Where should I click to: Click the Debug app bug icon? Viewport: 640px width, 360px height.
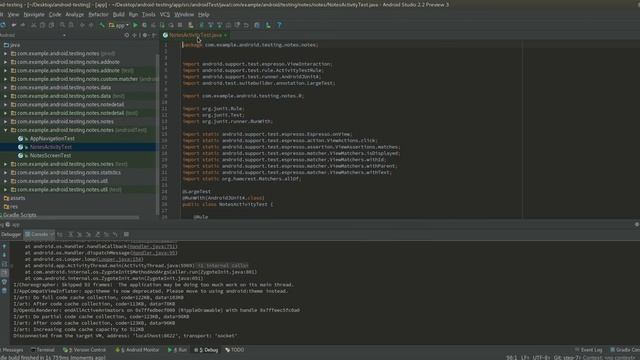click(x=144, y=25)
